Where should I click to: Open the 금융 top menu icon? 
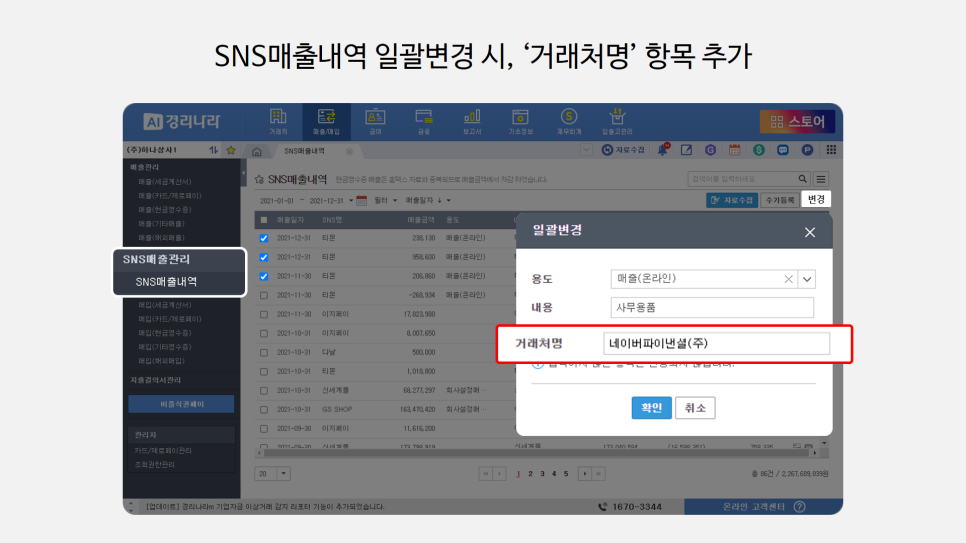tap(424, 121)
